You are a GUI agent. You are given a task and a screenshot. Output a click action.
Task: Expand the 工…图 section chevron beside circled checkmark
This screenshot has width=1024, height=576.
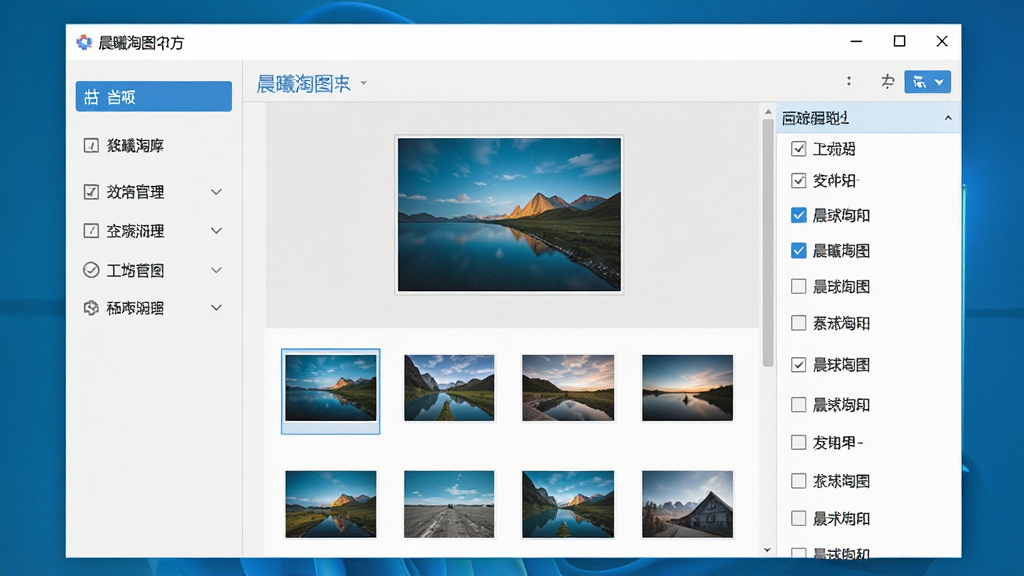click(x=216, y=270)
